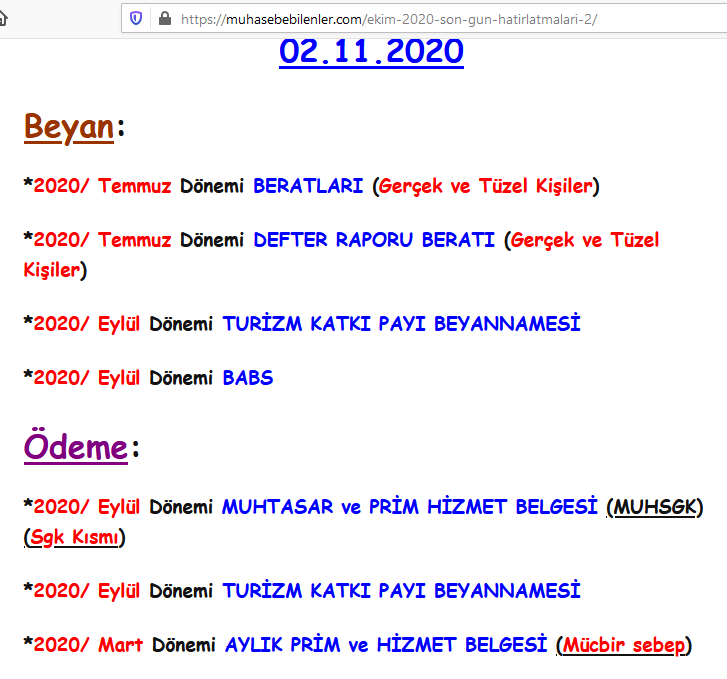The image size is (727, 679).
Task: Open the tracking protection shield icon
Action: [136, 19]
